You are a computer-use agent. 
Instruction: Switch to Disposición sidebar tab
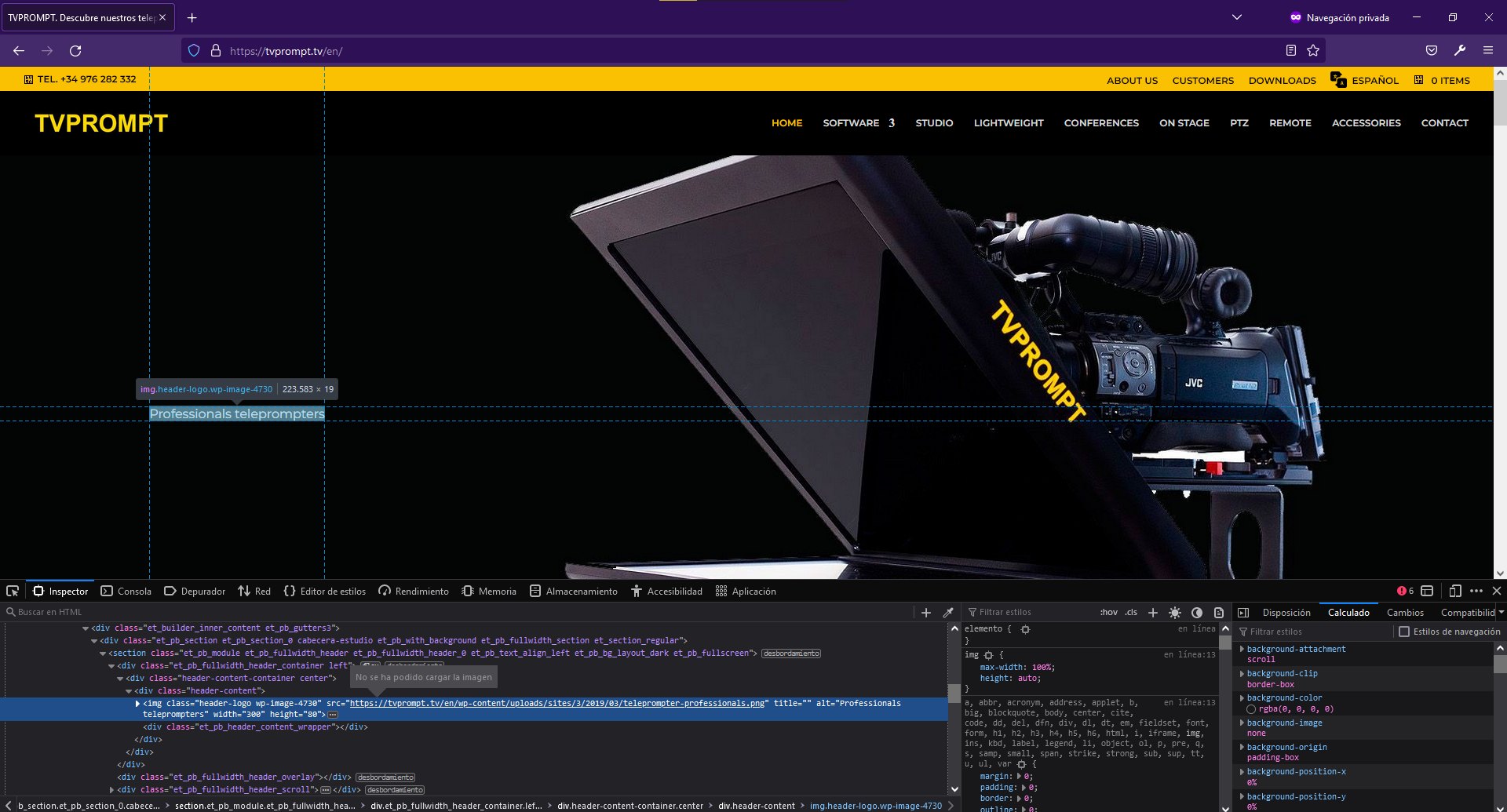point(1286,612)
